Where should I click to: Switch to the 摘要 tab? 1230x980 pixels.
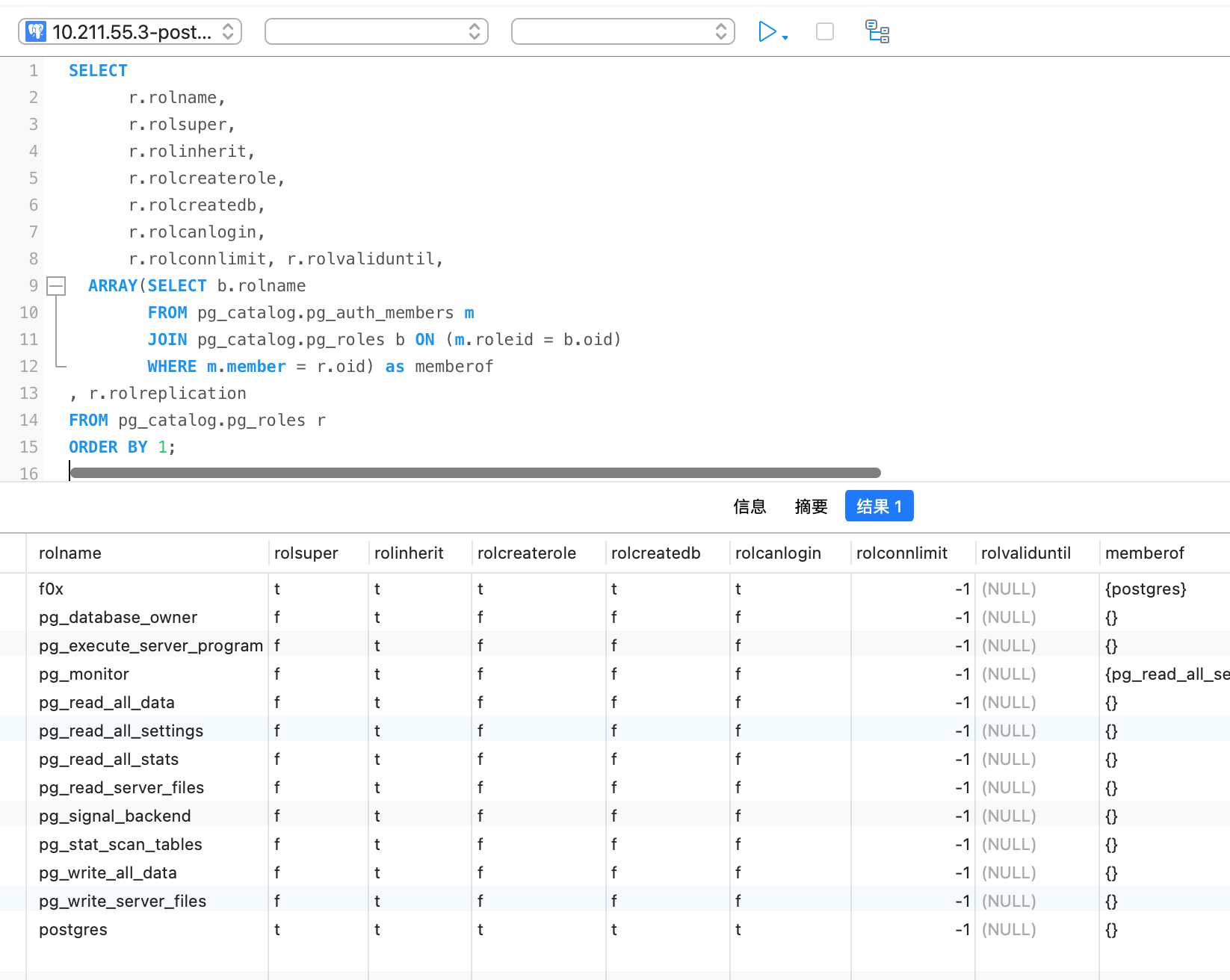point(811,506)
